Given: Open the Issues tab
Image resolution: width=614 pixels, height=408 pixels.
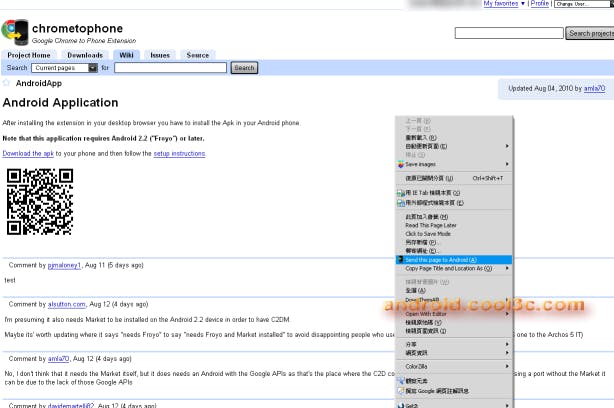Looking at the screenshot, I should 160,55.
